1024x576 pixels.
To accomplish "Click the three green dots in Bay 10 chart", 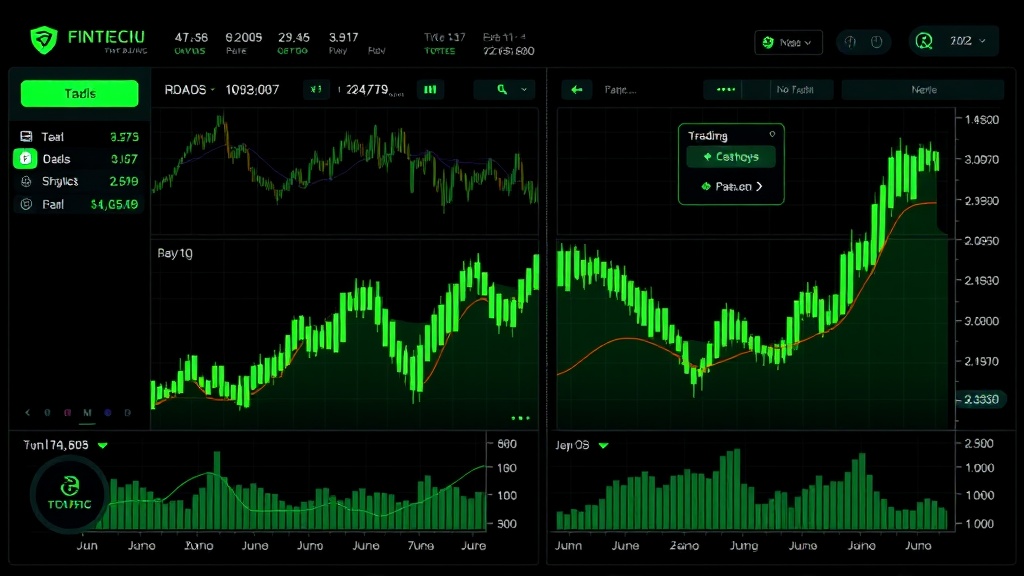I will (x=520, y=418).
